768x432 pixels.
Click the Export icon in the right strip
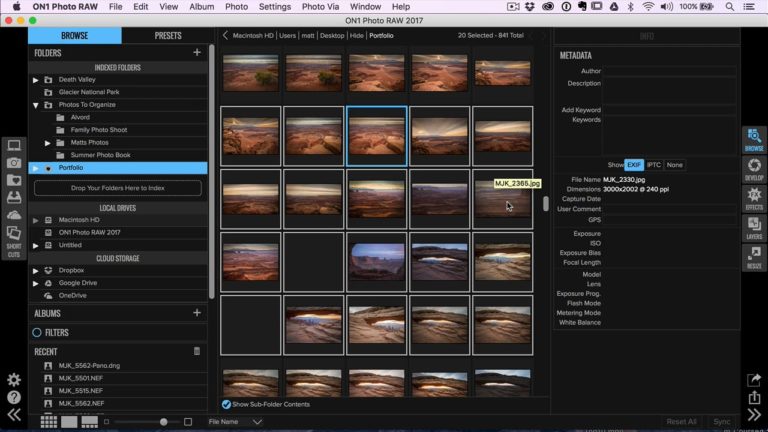tap(754, 397)
